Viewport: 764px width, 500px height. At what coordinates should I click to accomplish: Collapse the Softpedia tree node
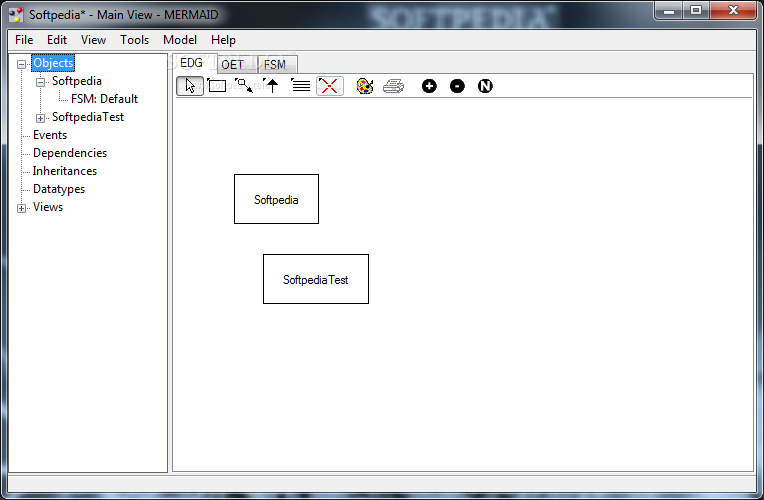[40, 82]
